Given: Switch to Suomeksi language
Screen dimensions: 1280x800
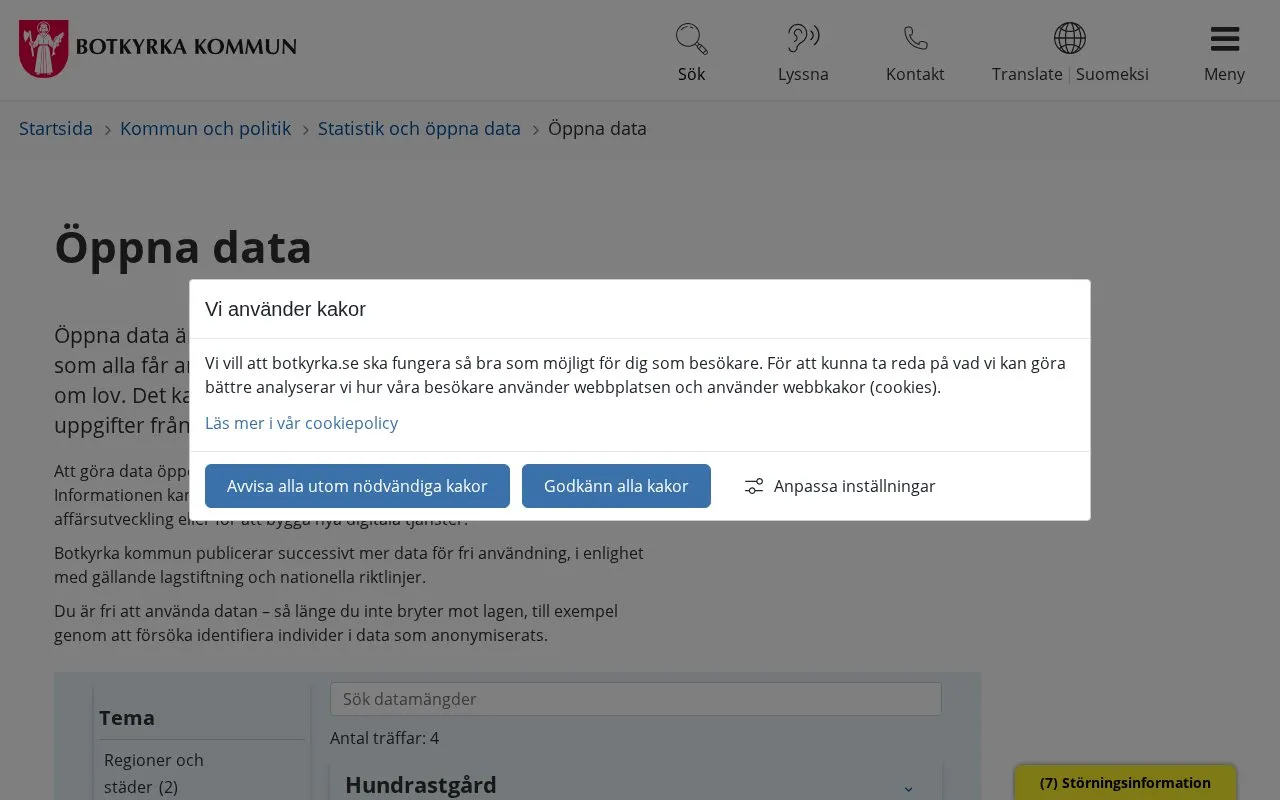Looking at the screenshot, I should click(x=1112, y=74).
